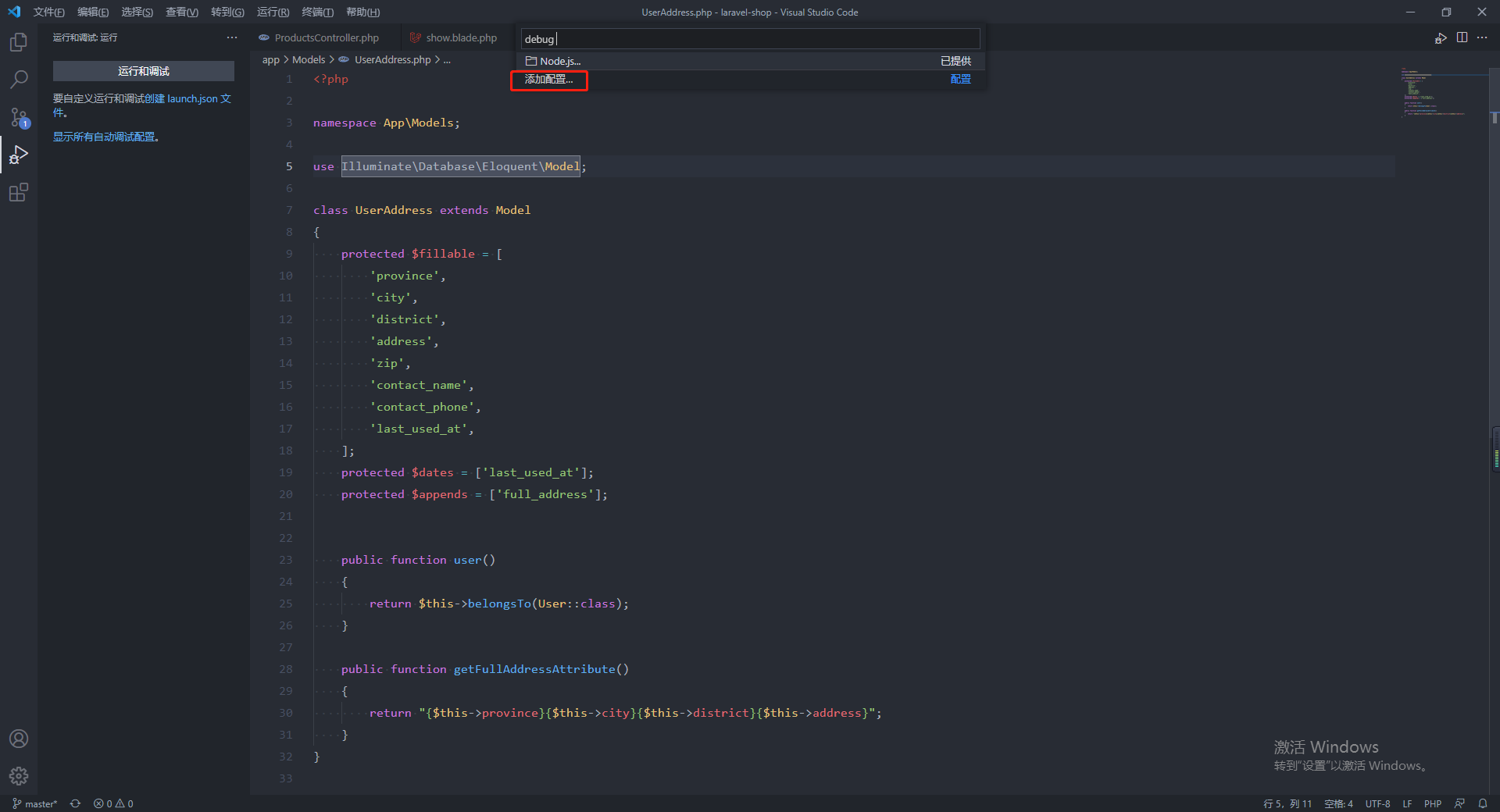The image size is (1500, 812).
Task: Switch to the ProductsController.php tab
Action: 326,37
